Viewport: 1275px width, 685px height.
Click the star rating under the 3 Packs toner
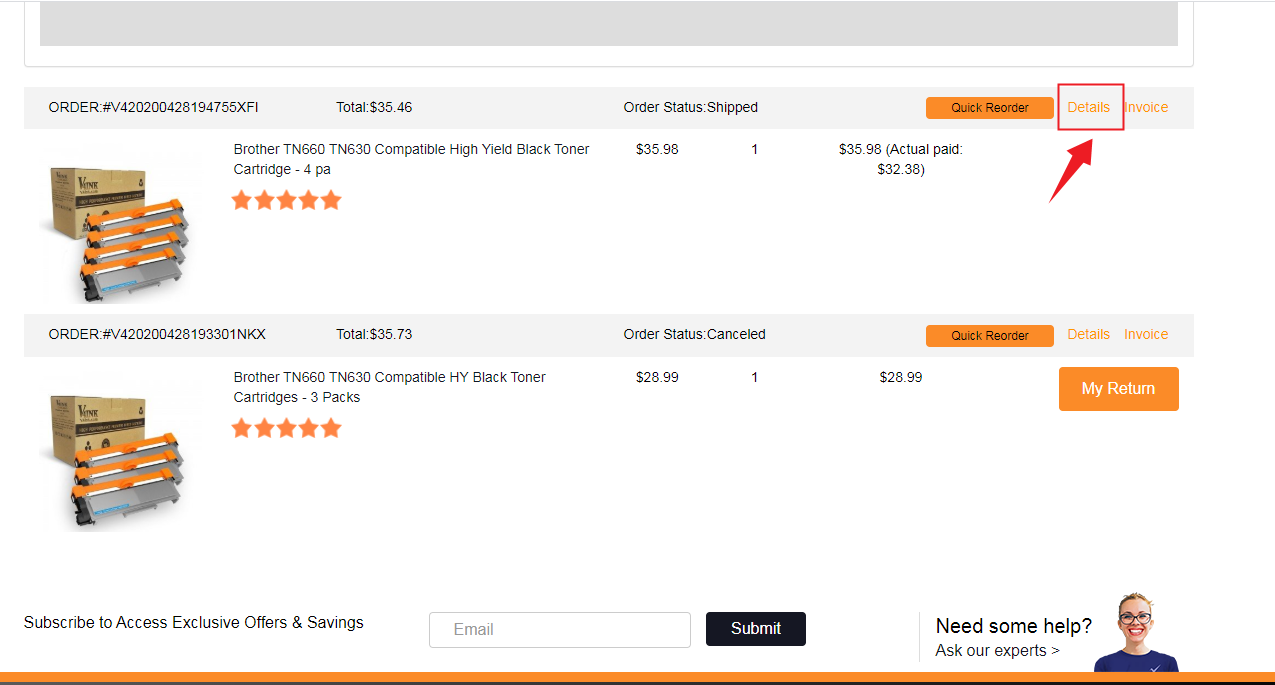click(287, 428)
